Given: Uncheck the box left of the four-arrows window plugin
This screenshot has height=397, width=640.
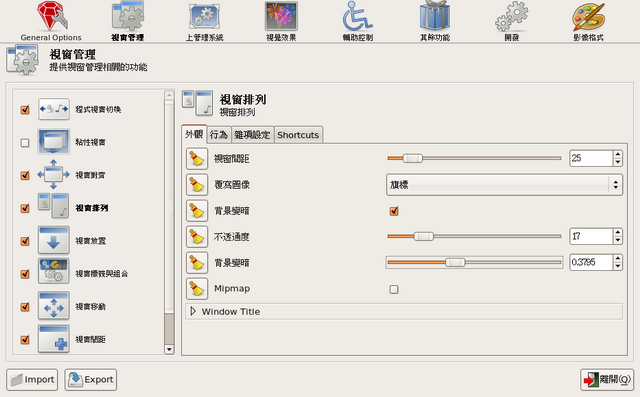Looking at the screenshot, I should point(25,175).
